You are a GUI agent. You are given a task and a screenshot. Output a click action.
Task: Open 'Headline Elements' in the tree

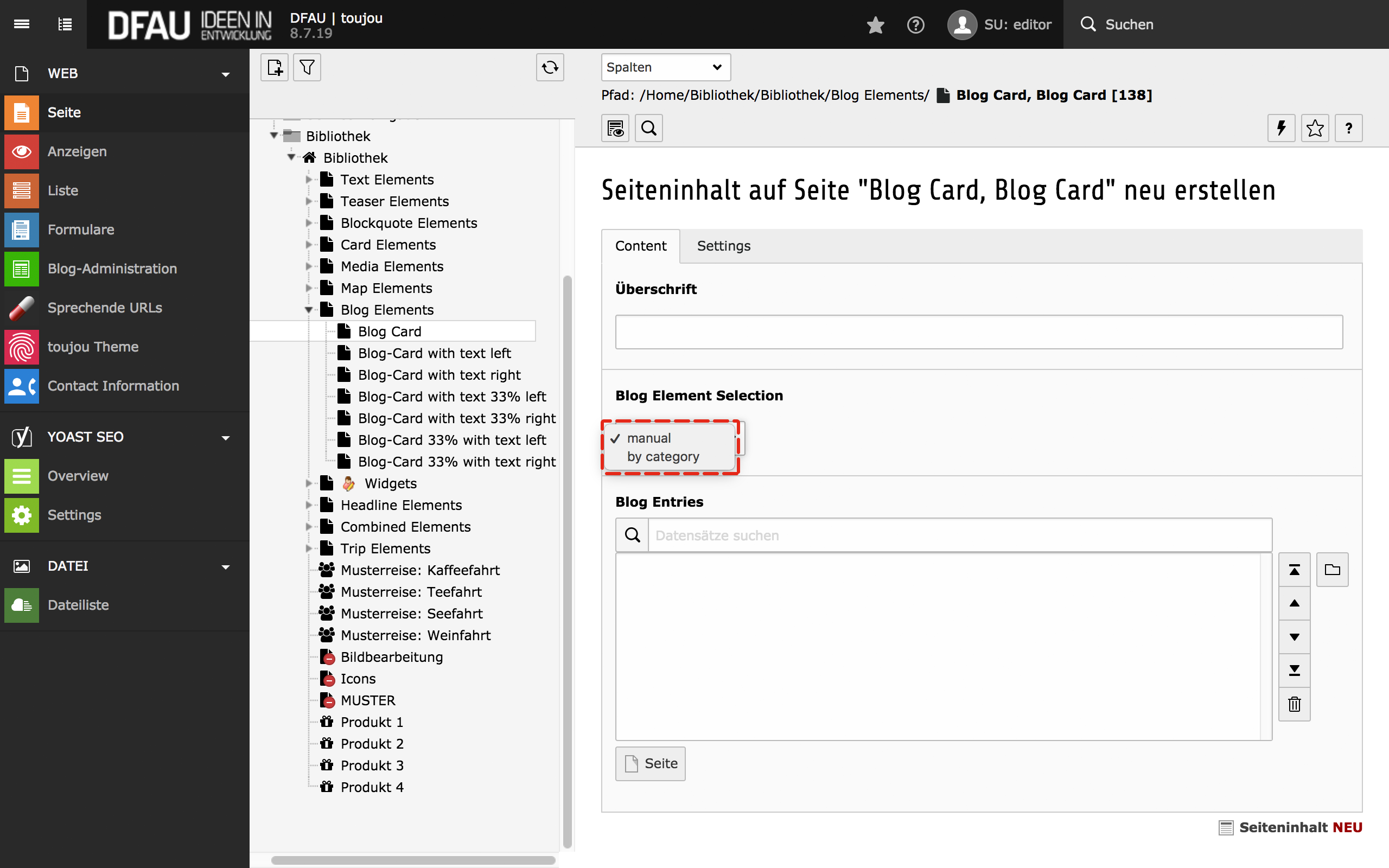point(401,505)
